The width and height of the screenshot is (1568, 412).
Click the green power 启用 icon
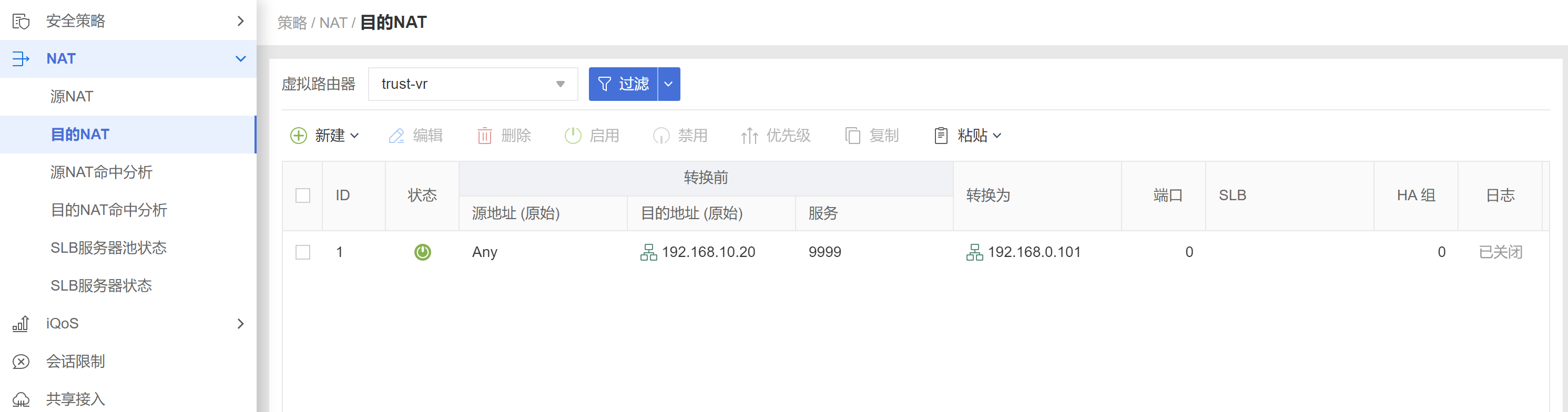(x=573, y=135)
